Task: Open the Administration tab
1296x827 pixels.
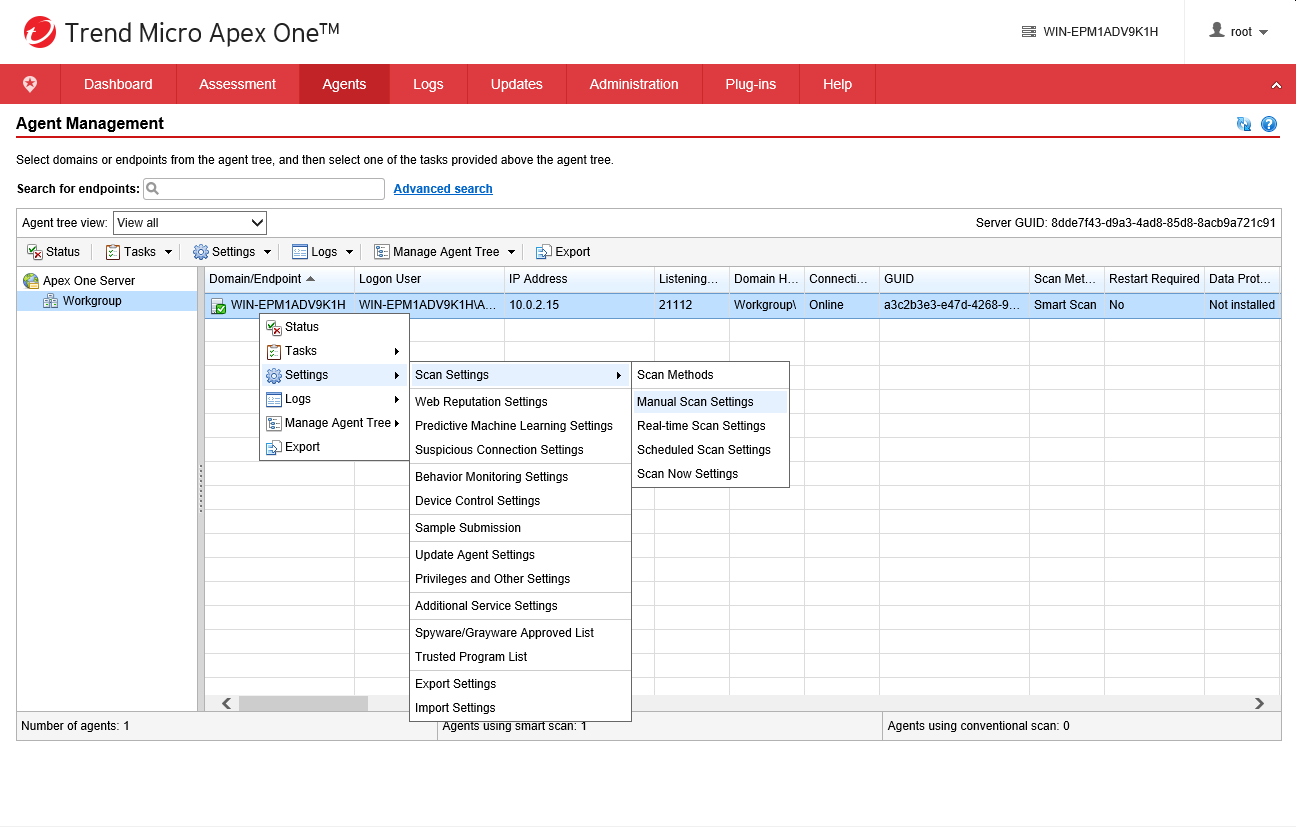Action: click(x=634, y=84)
